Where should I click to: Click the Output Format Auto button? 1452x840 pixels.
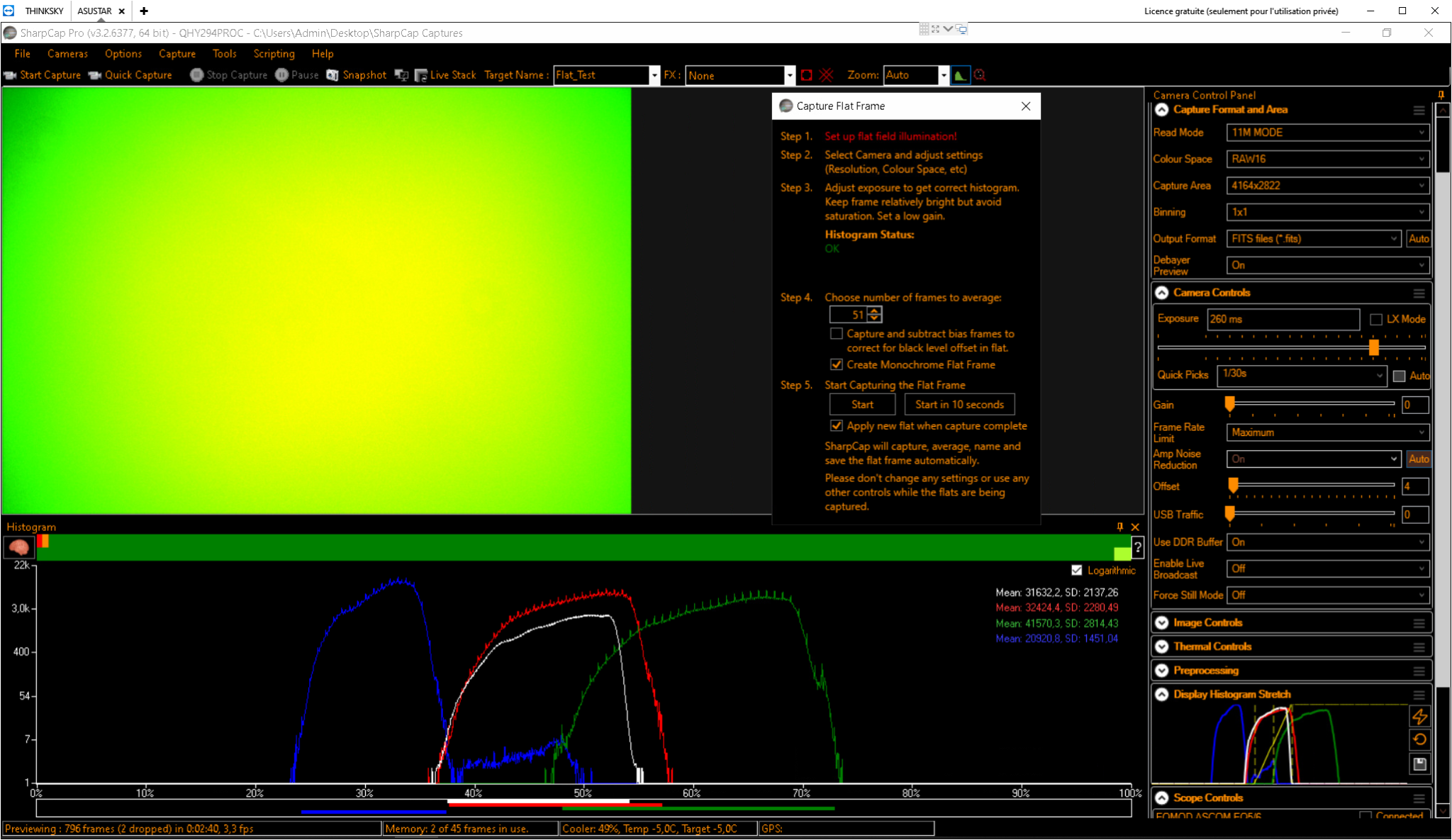(1419, 239)
